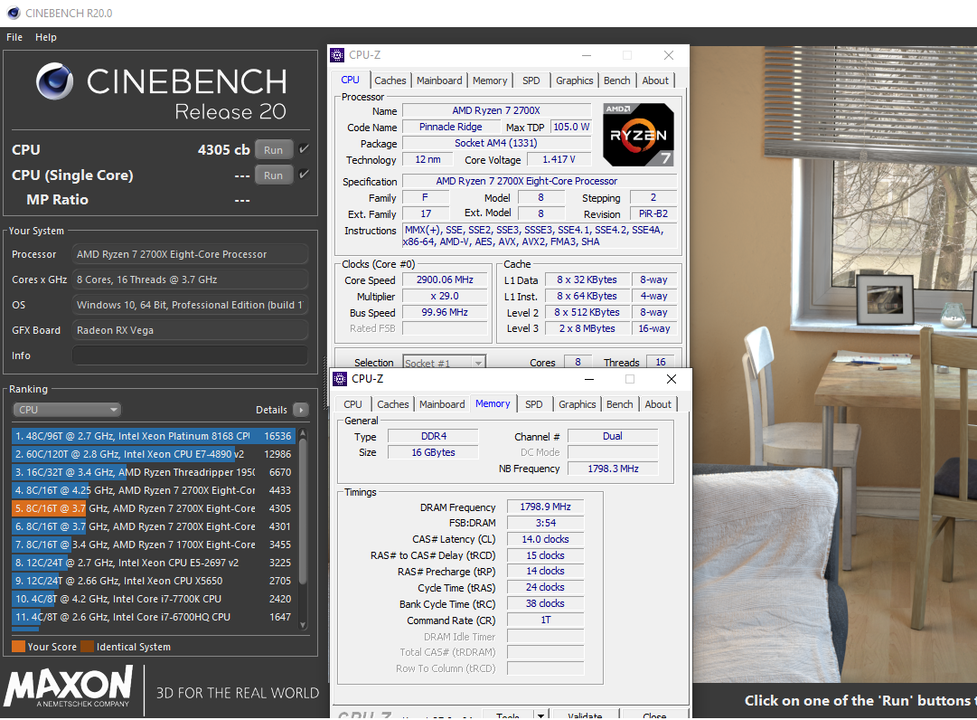Toggle the checkbox next to the CPU Run button
The width and height of the screenshot is (977, 720).
303,149
